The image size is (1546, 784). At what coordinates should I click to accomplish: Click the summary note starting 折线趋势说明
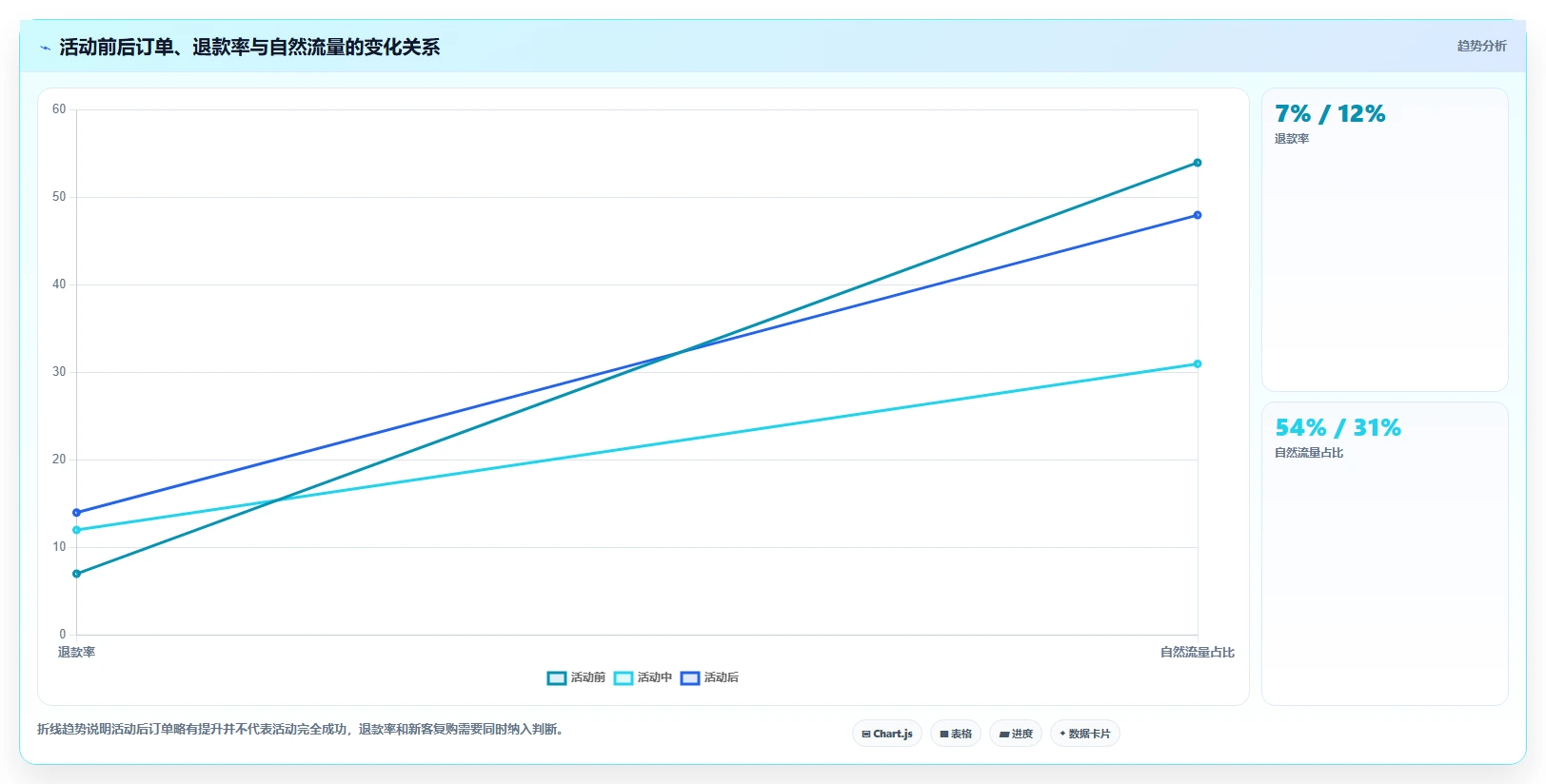(x=301, y=730)
